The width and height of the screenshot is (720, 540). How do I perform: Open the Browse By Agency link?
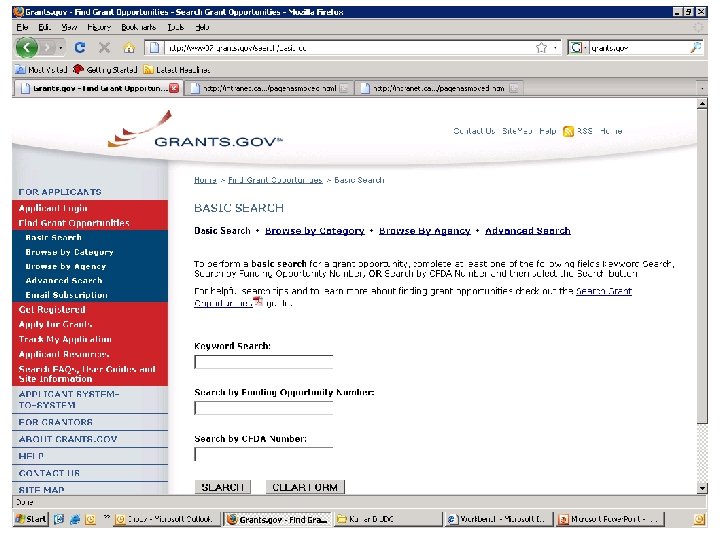point(425,231)
